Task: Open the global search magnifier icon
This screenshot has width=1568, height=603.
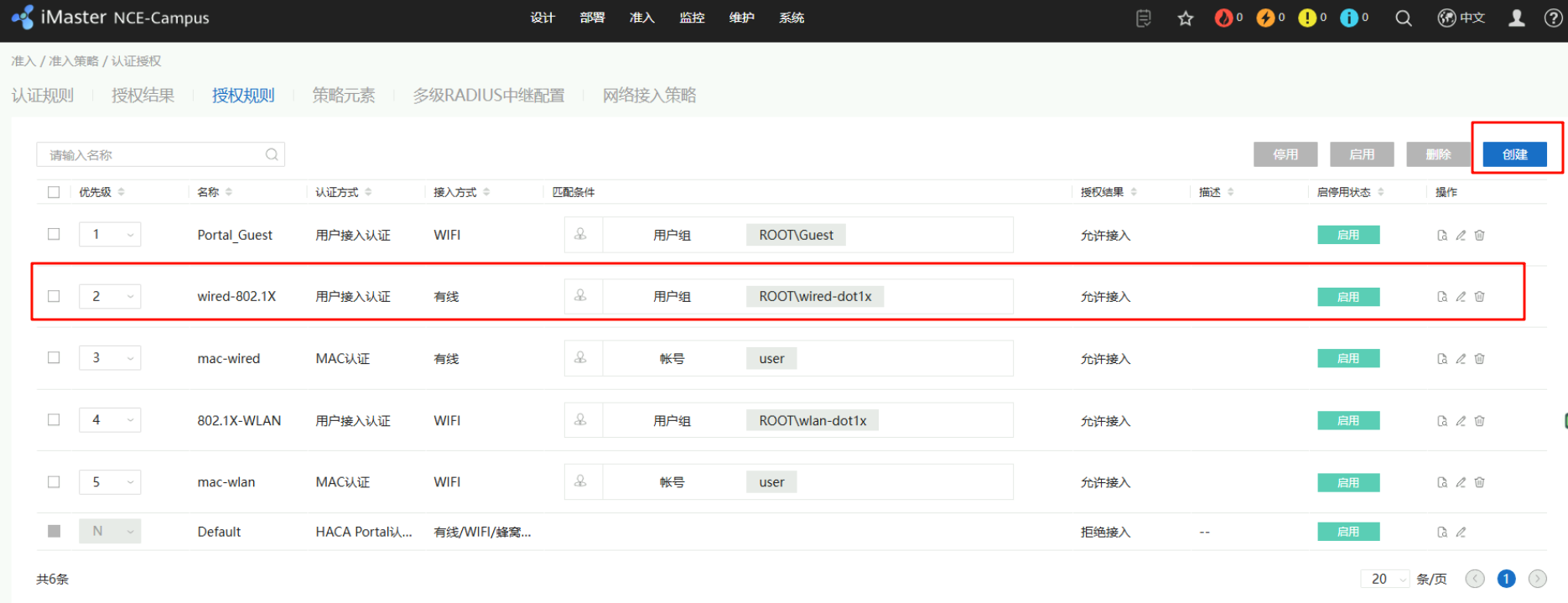Action: pyautogui.click(x=1403, y=18)
